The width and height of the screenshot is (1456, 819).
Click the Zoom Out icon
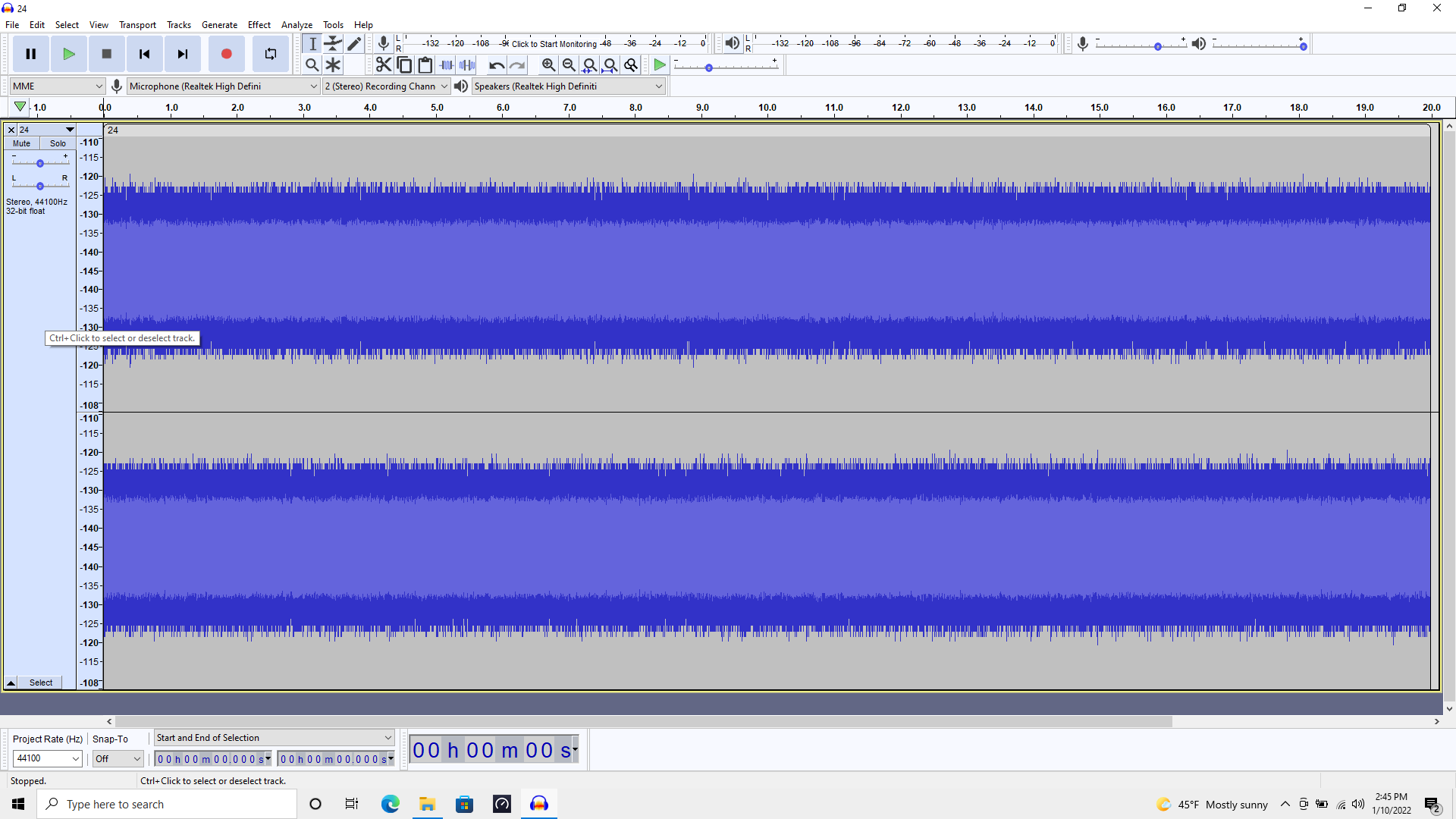(569, 64)
